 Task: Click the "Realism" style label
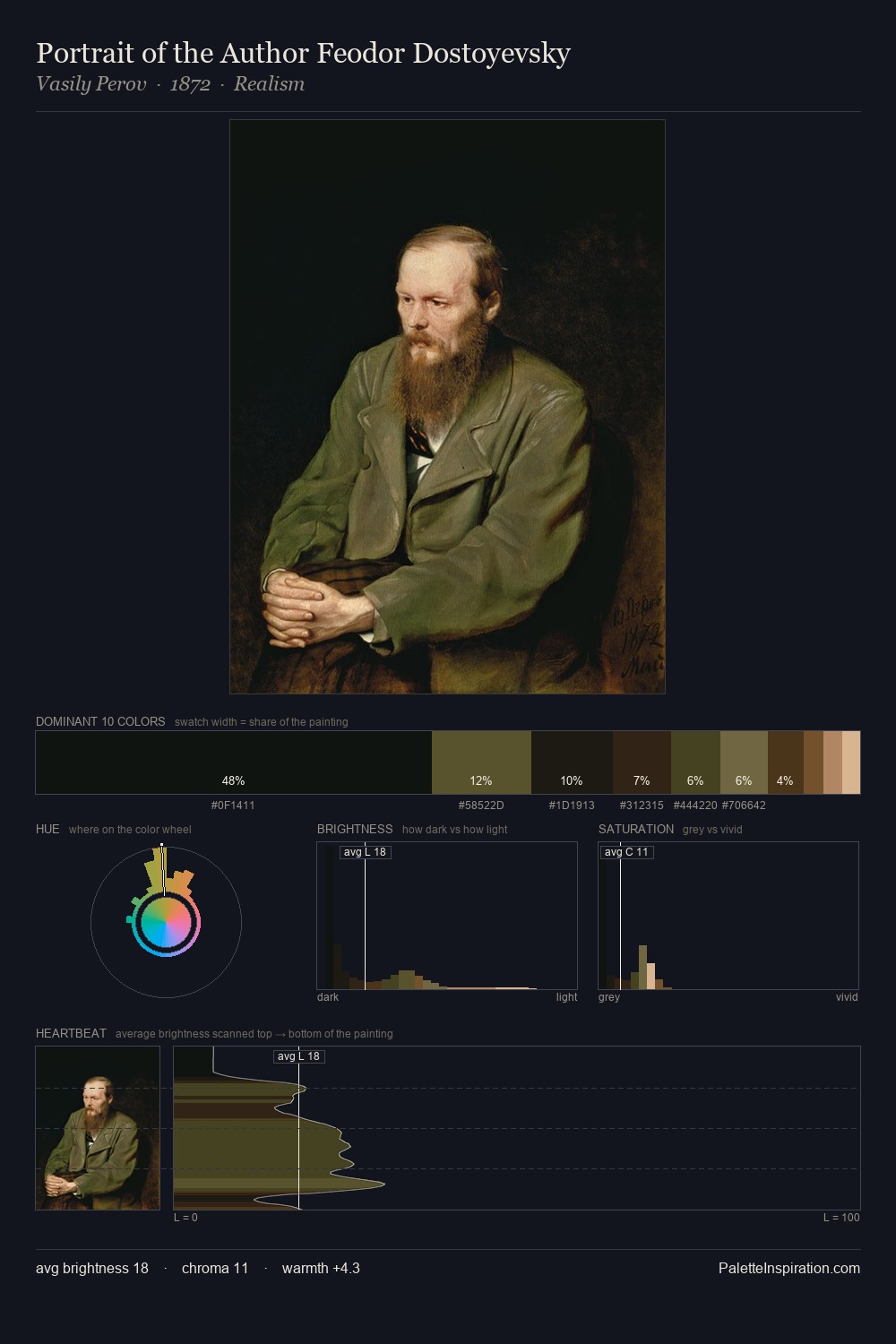point(269,84)
